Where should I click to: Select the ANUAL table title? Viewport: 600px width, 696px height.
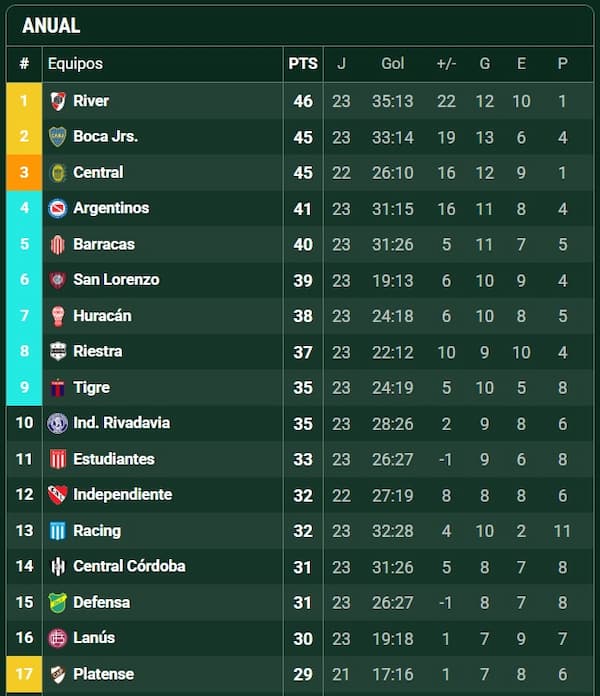point(51,25)
